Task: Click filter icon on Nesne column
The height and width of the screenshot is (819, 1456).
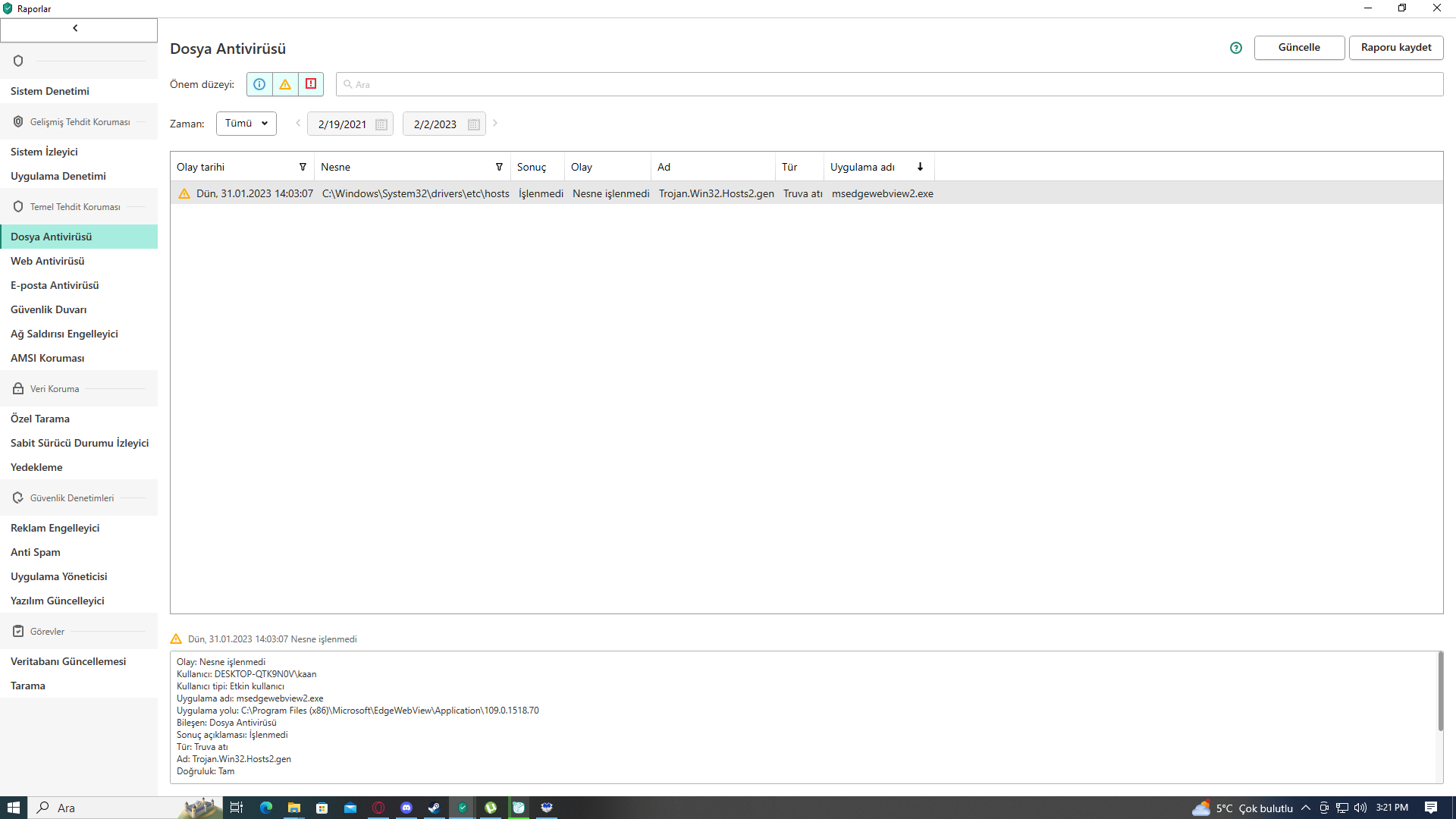Action: [499, 167]
